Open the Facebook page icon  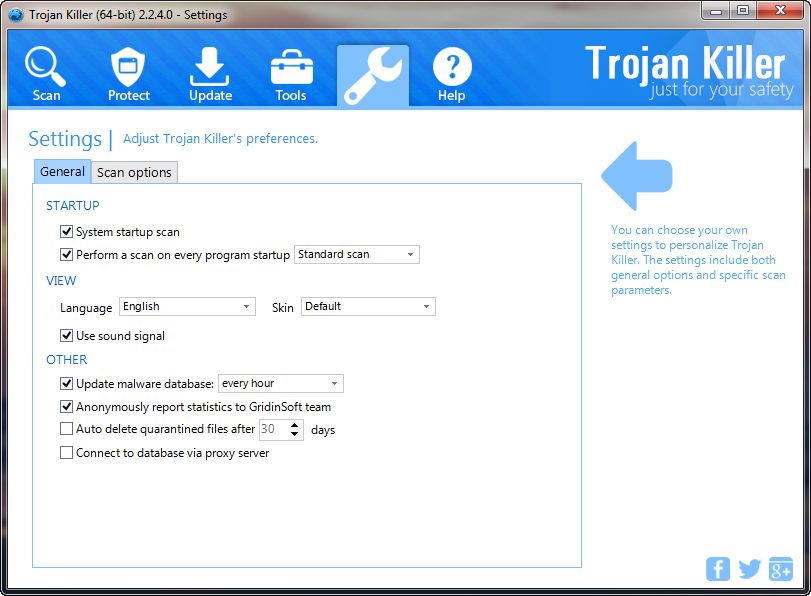718,569
